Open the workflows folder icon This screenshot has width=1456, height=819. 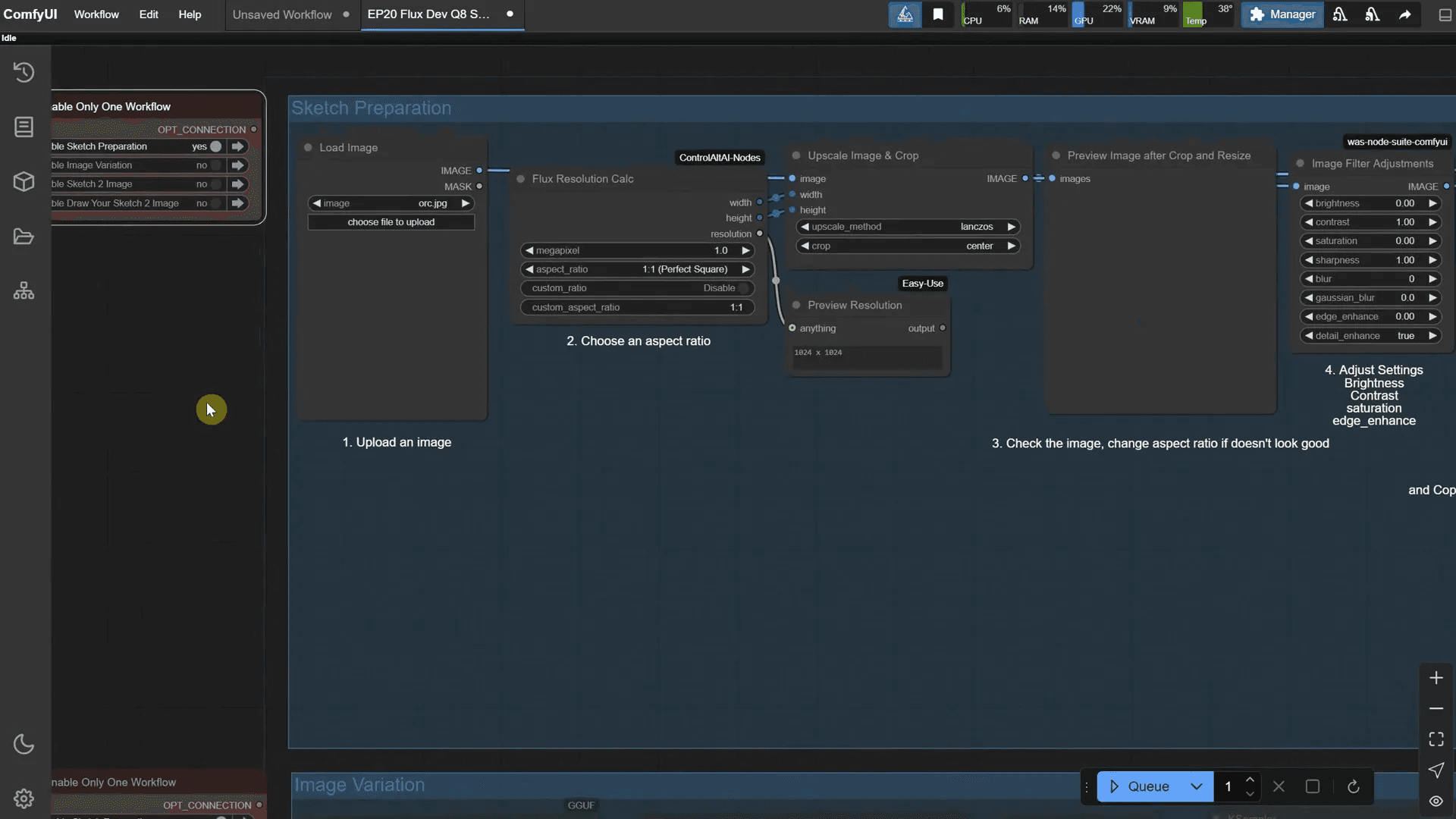click(x=24, y=237)
